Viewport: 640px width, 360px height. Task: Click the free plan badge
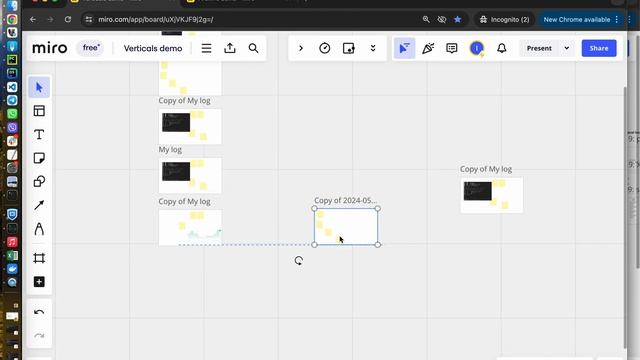tap(91, 48)
